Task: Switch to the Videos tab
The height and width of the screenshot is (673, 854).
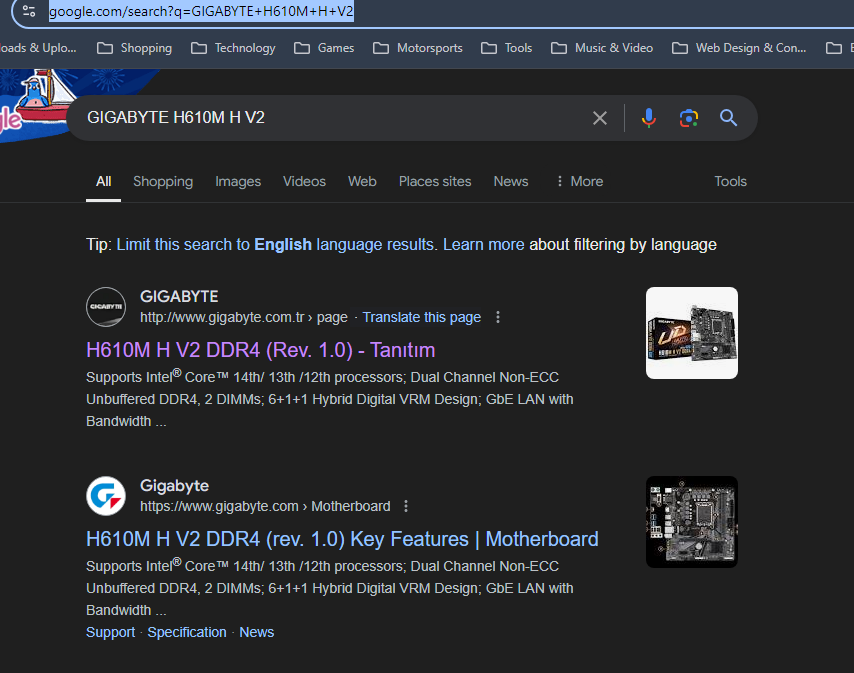Action: (x=304, y=181)
